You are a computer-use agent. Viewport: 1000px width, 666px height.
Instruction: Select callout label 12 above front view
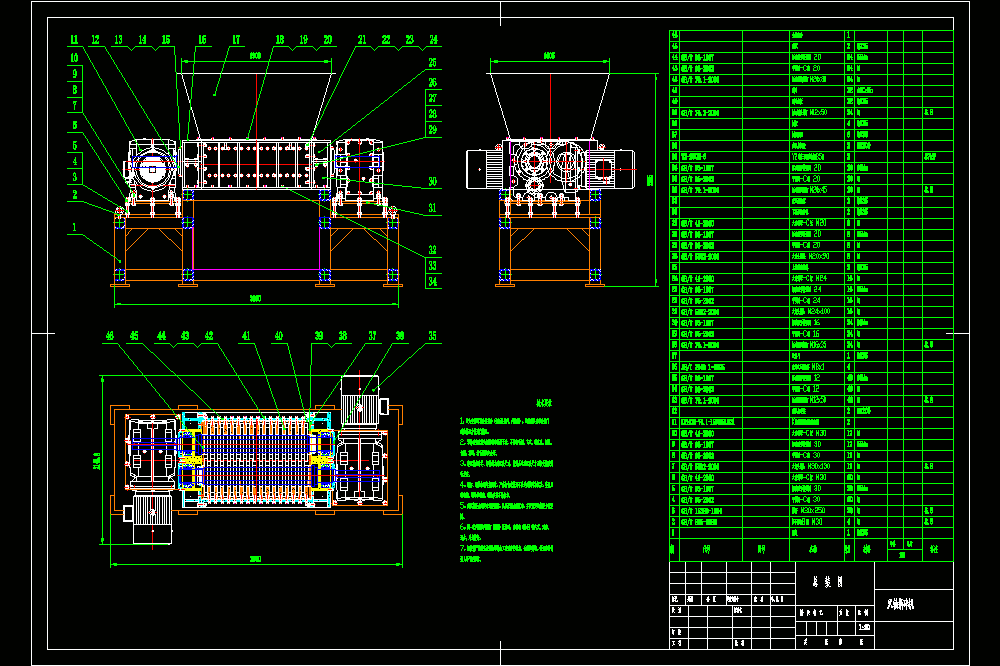pos(96,40)
